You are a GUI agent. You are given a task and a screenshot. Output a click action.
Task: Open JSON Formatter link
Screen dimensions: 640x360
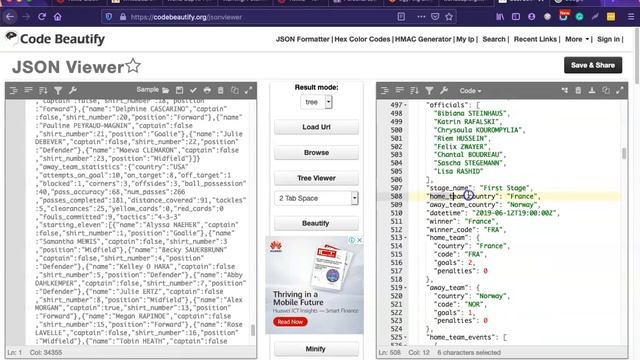pyautogui.click(x=302, y=39)
